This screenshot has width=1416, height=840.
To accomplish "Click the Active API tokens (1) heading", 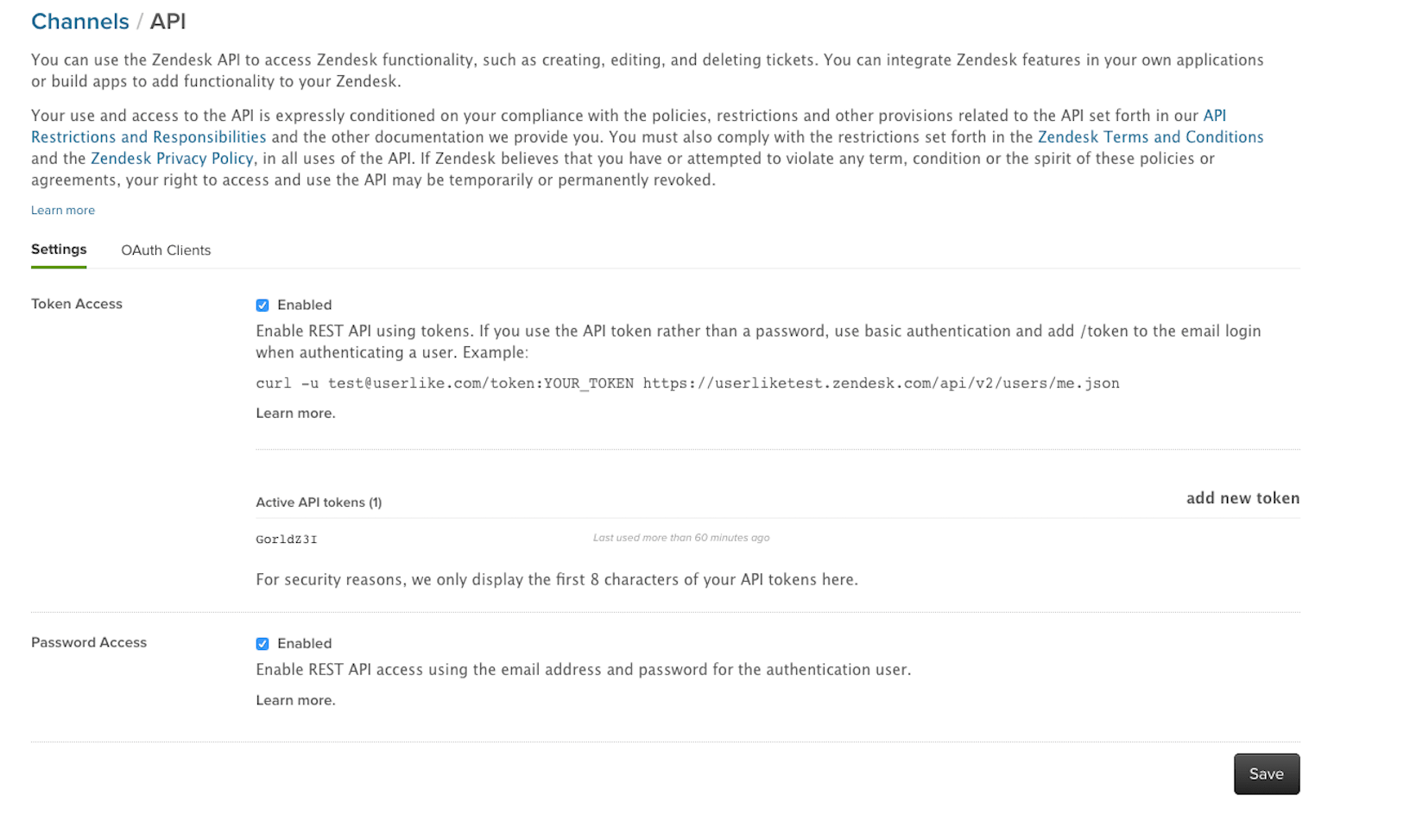I will coord(319,502).
